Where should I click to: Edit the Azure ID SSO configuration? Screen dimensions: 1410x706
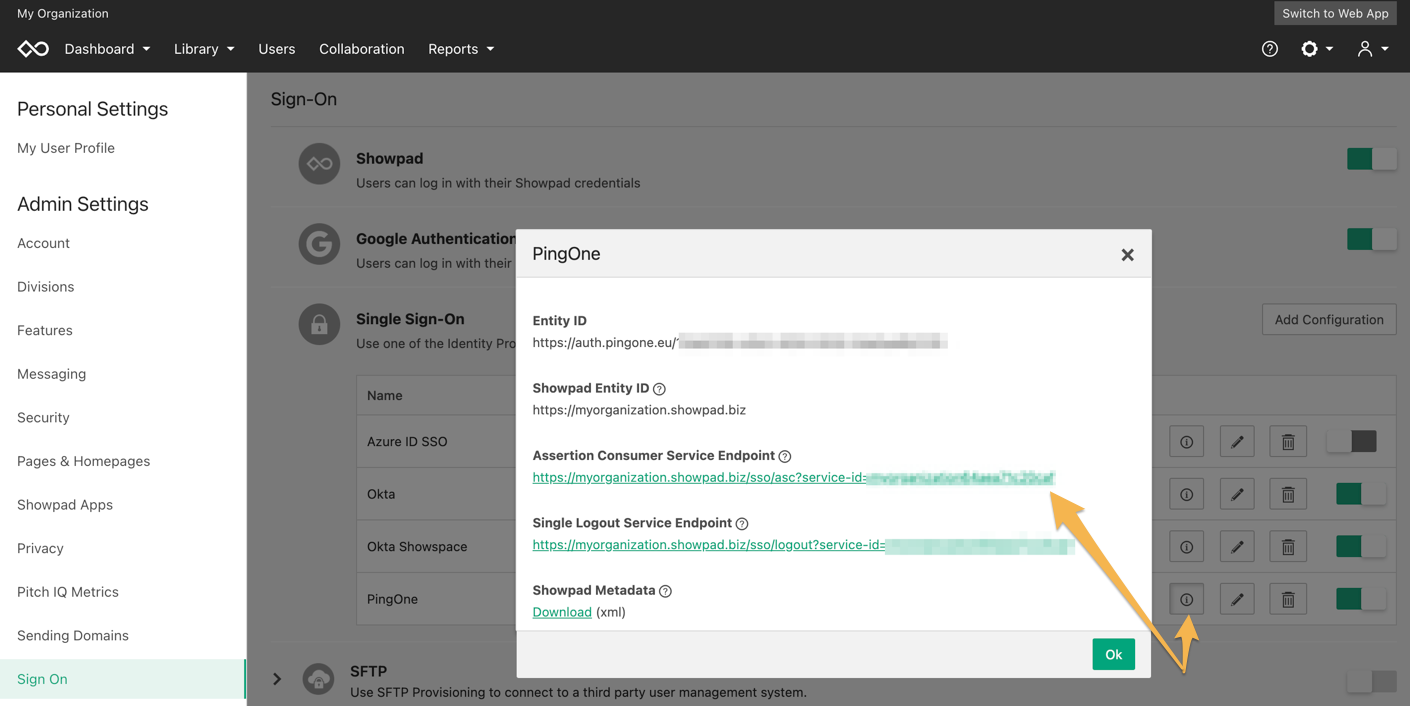pos(1237,442)
